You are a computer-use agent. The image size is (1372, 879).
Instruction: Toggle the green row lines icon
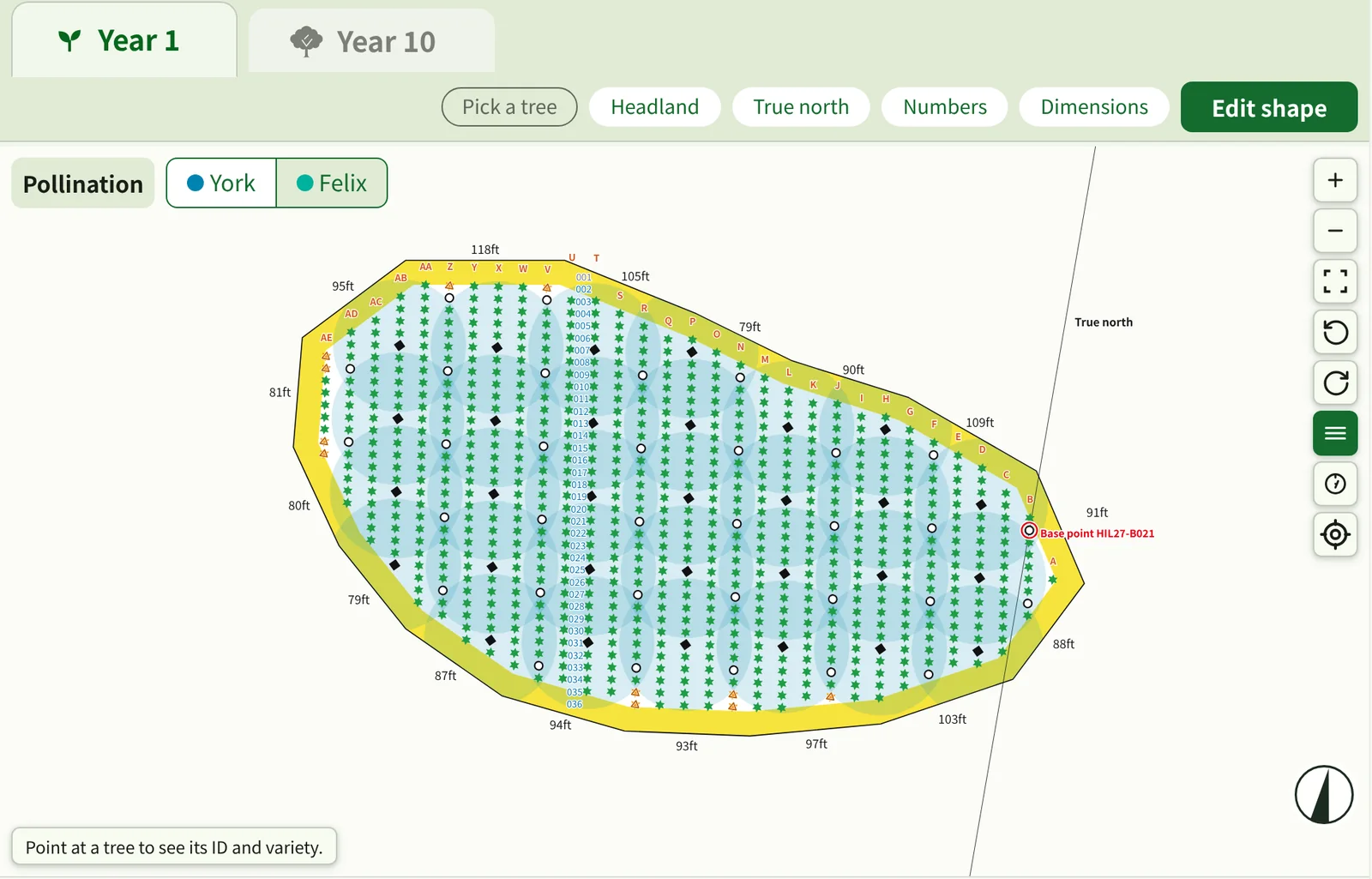[x=1335, y=433]
